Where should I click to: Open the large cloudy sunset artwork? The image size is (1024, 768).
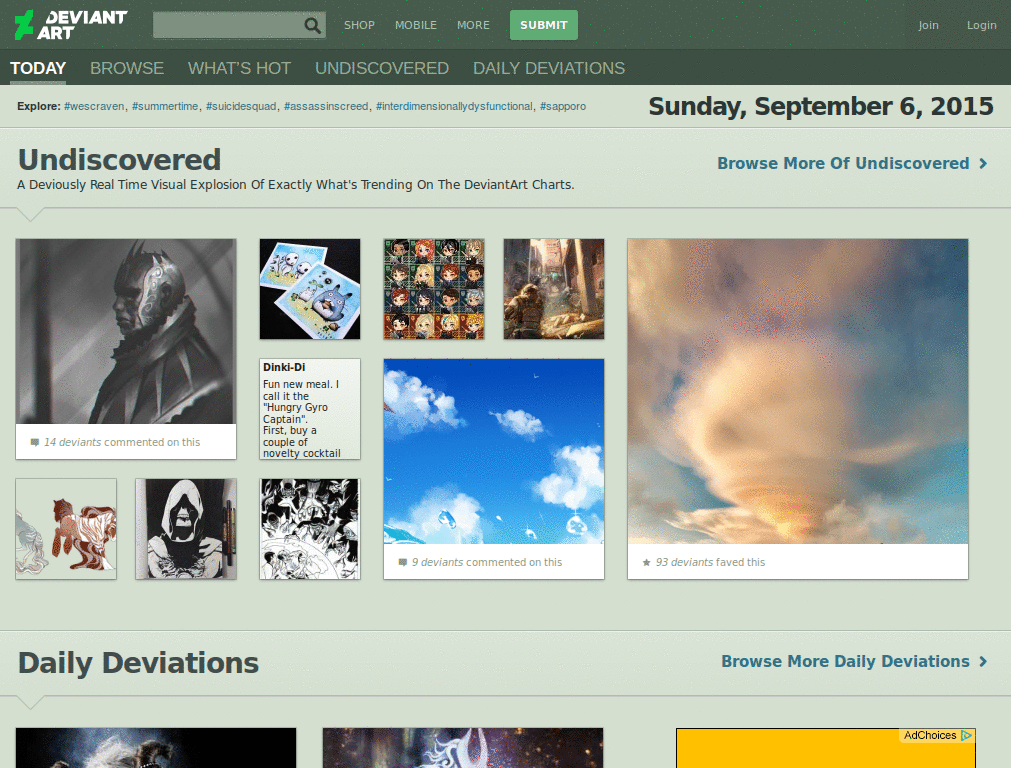point(798,391)
